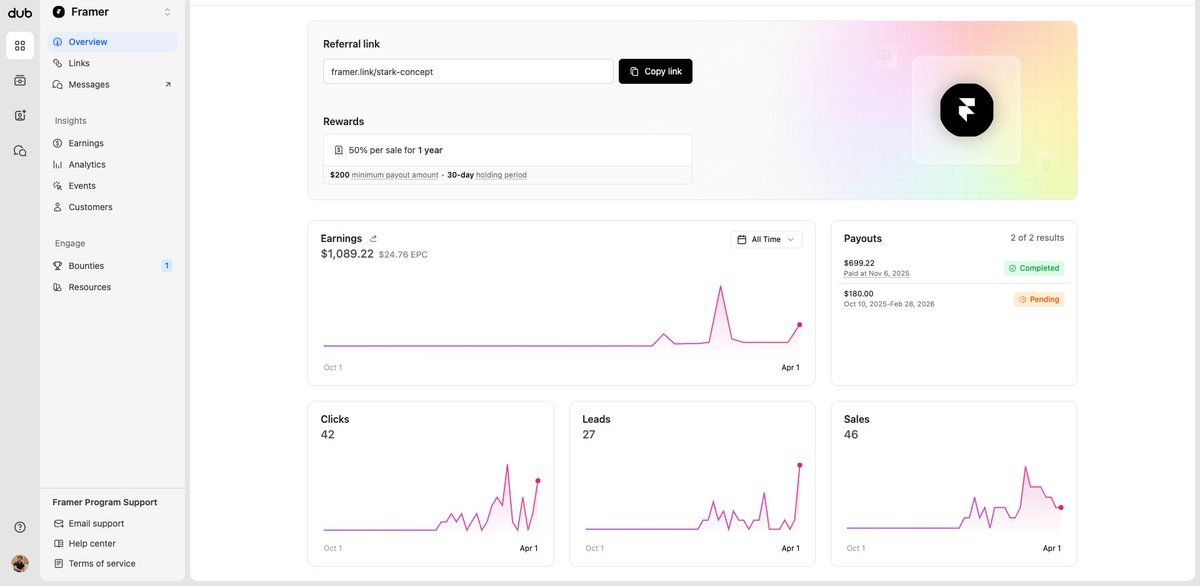Click the 30-day holding period text

[x=487, y=175]
